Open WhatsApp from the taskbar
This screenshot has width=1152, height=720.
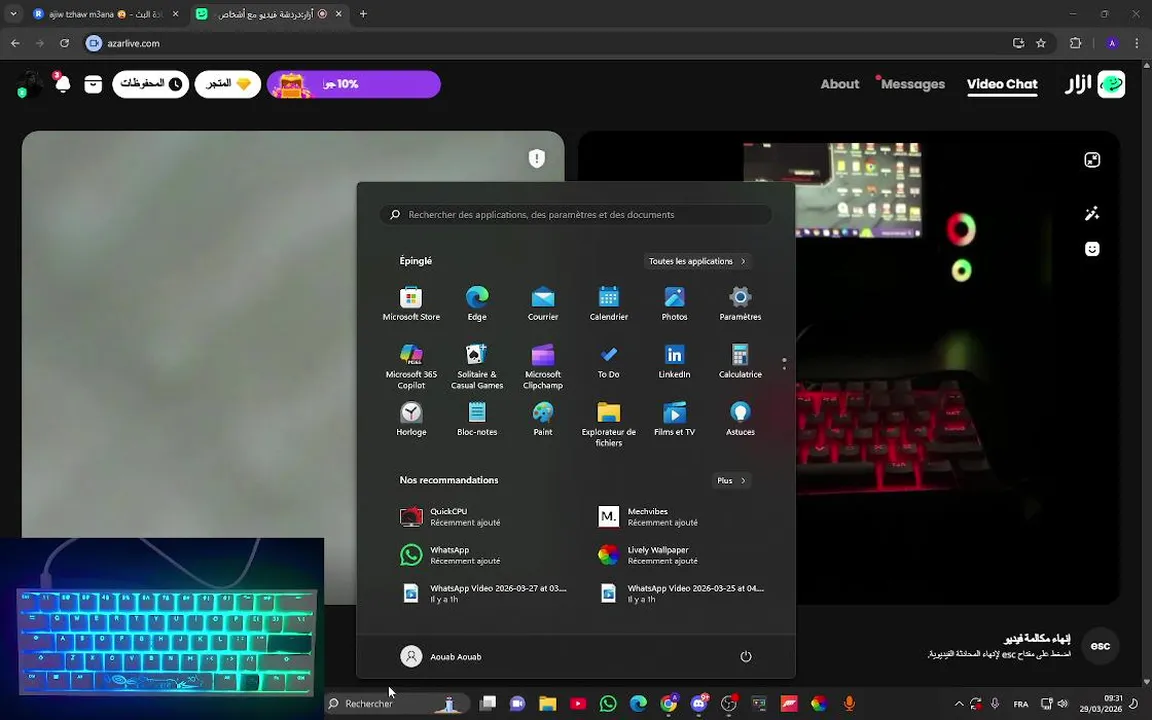(x=608, y=703)
